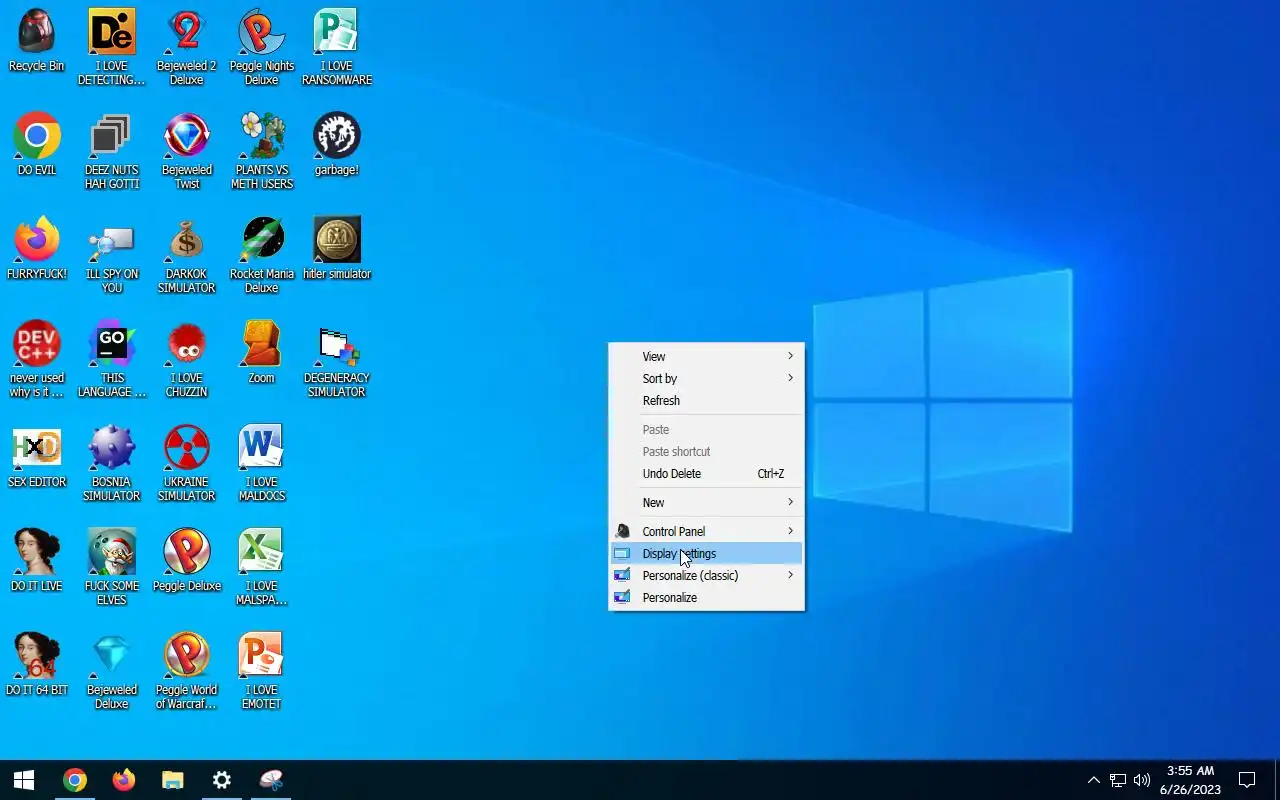Launch Peggle Nights Deluxe from desktop
The height and width of the screenshot is (800, 1280).
coord(262,47)
